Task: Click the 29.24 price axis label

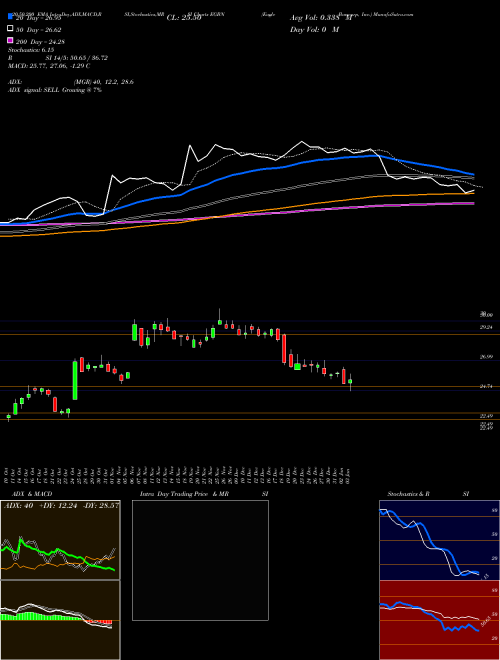Action: tap(486, 327)
